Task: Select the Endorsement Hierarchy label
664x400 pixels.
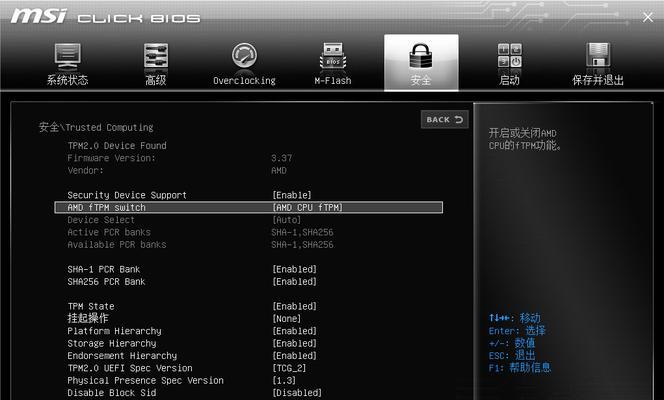Action: [x=122, y=356]
